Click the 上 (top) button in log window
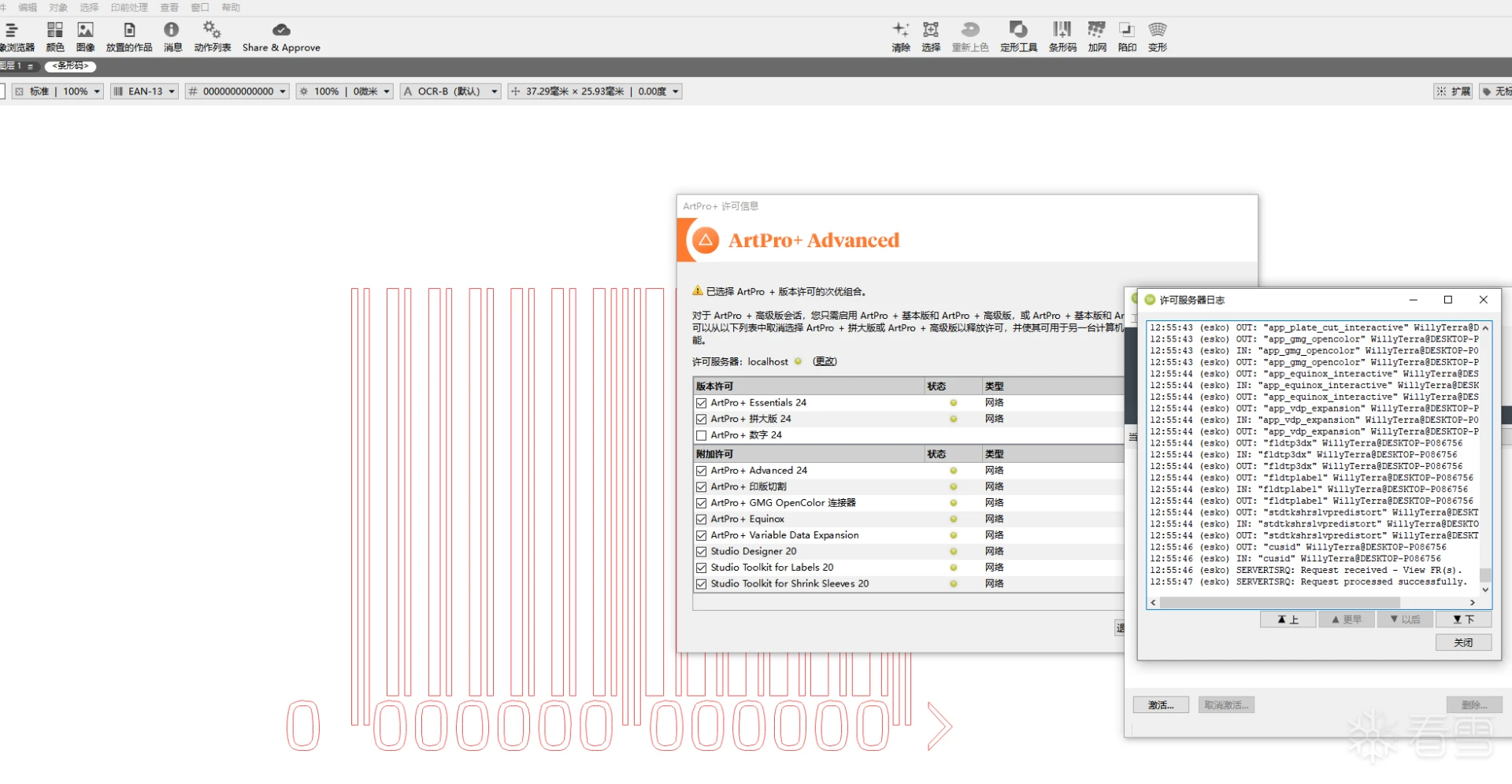Screen dimensions: 1512x784 point(1288,619)
